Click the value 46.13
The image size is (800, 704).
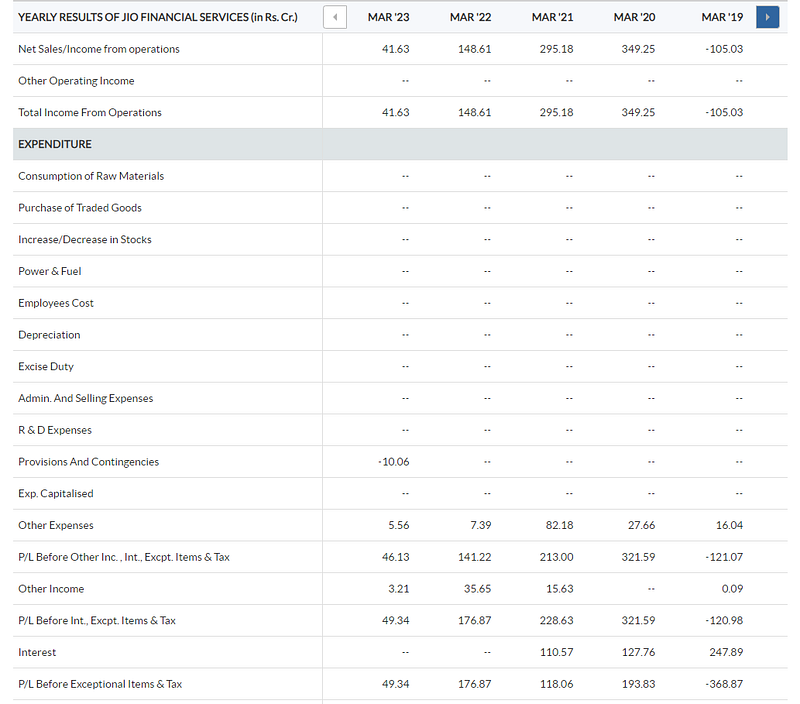pos(395,557)
